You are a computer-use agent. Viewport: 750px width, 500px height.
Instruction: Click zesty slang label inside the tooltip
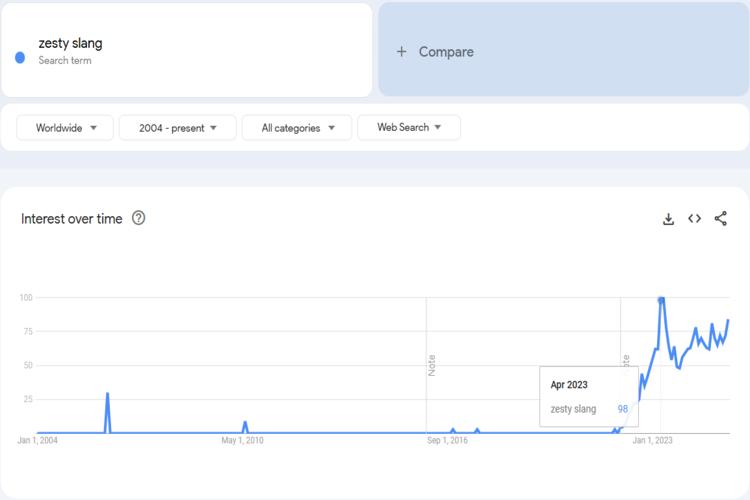click(573, 409)
